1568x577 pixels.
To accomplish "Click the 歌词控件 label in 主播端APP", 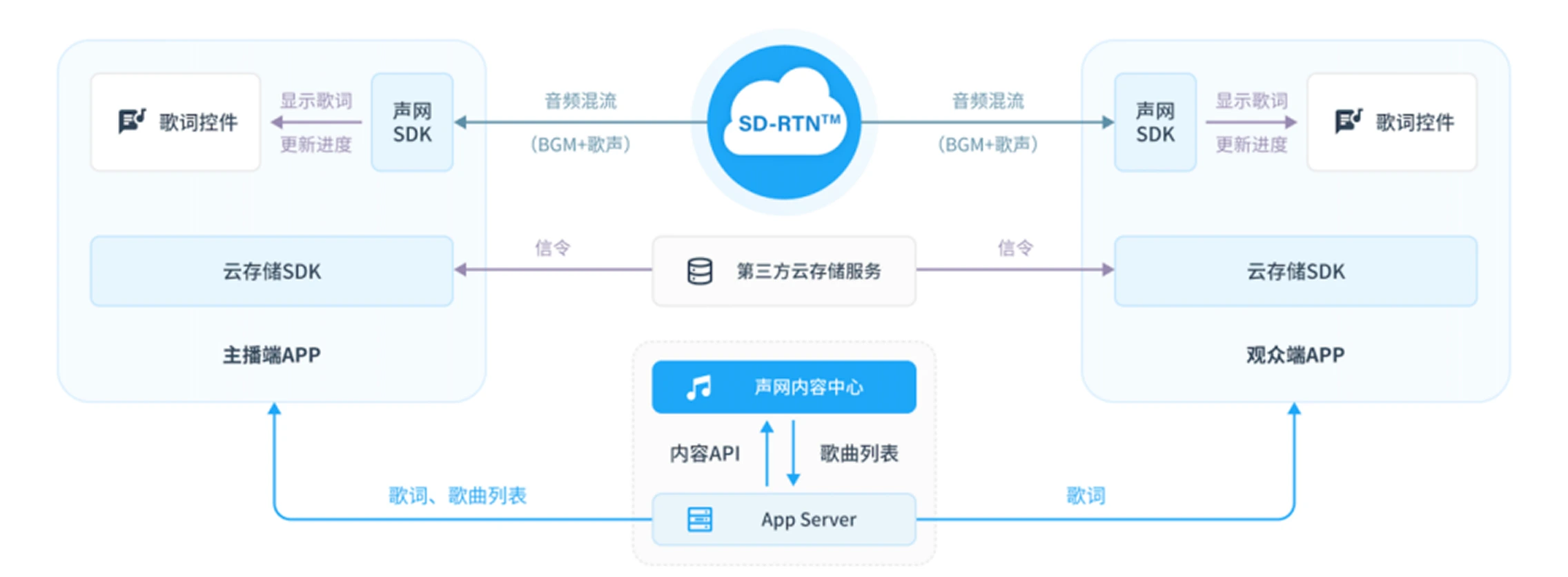I will coord(199,122).
